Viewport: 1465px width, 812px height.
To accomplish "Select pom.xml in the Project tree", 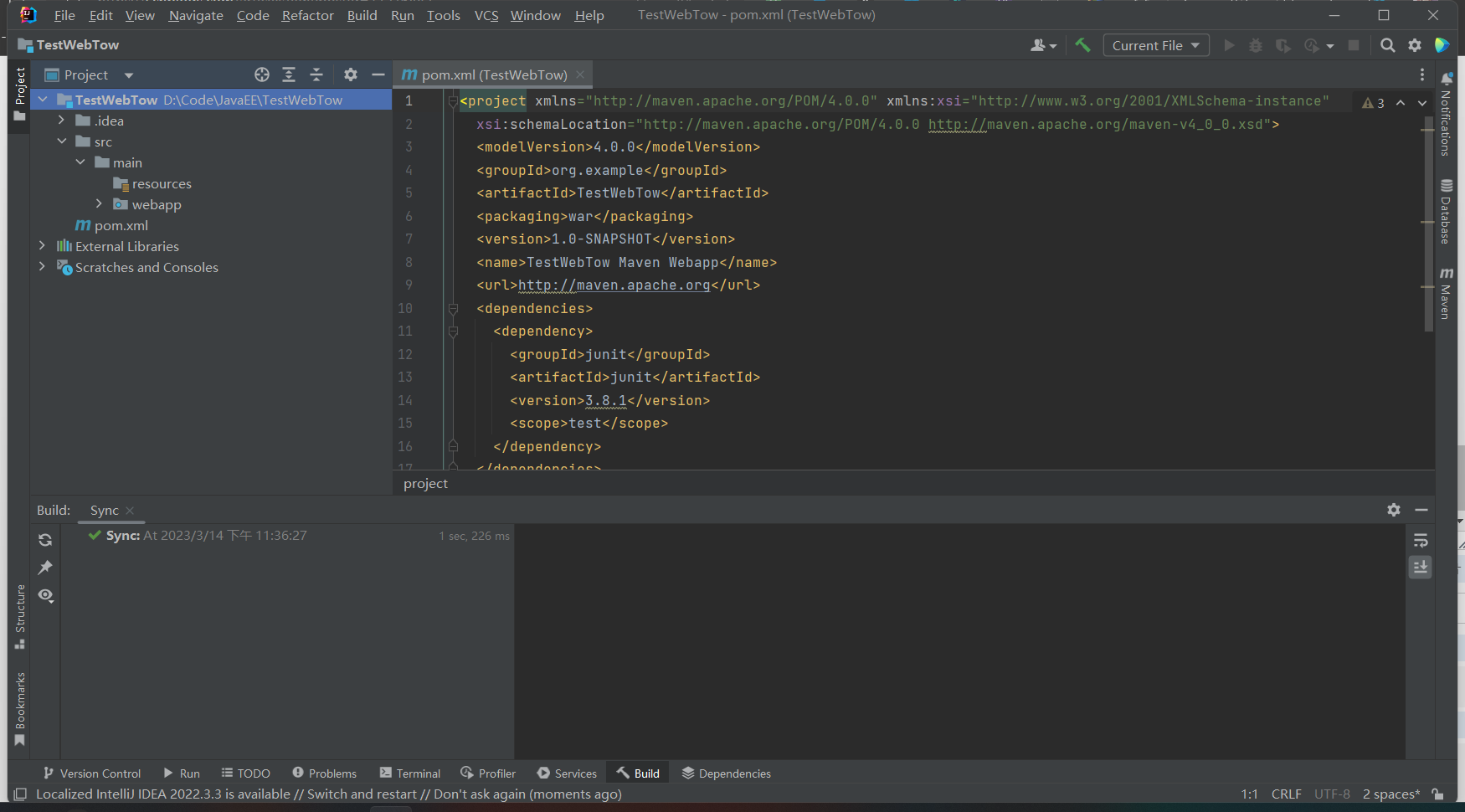I will point(121,225).
